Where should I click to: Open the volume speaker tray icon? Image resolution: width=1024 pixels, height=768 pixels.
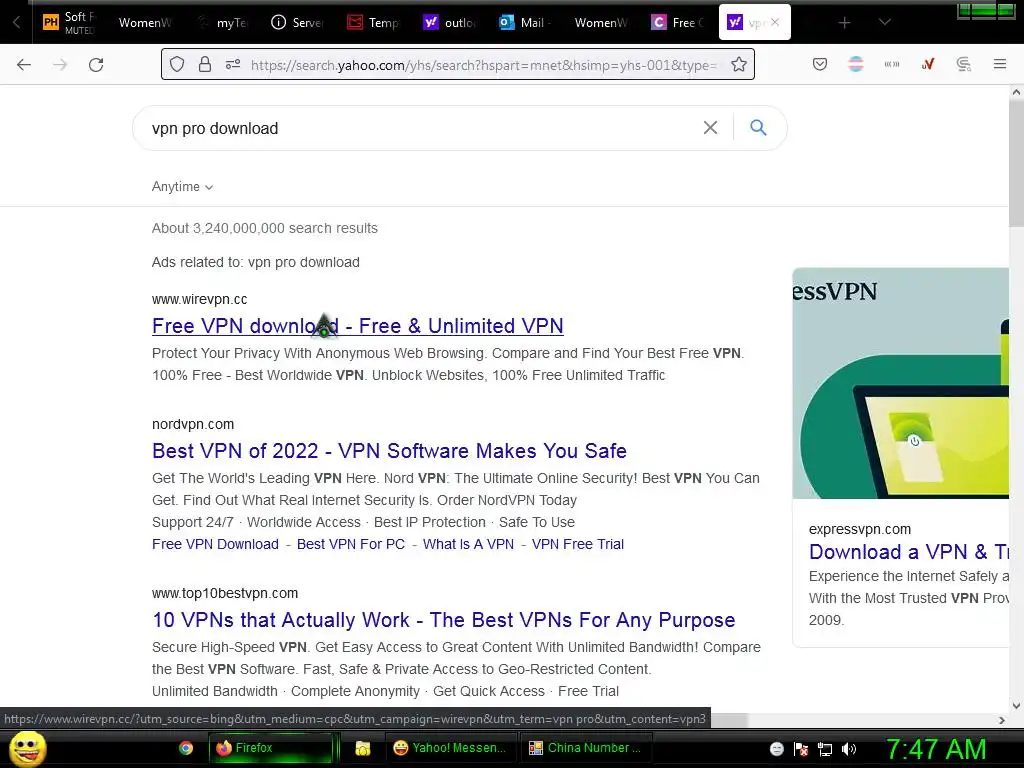tap(849, 749)
